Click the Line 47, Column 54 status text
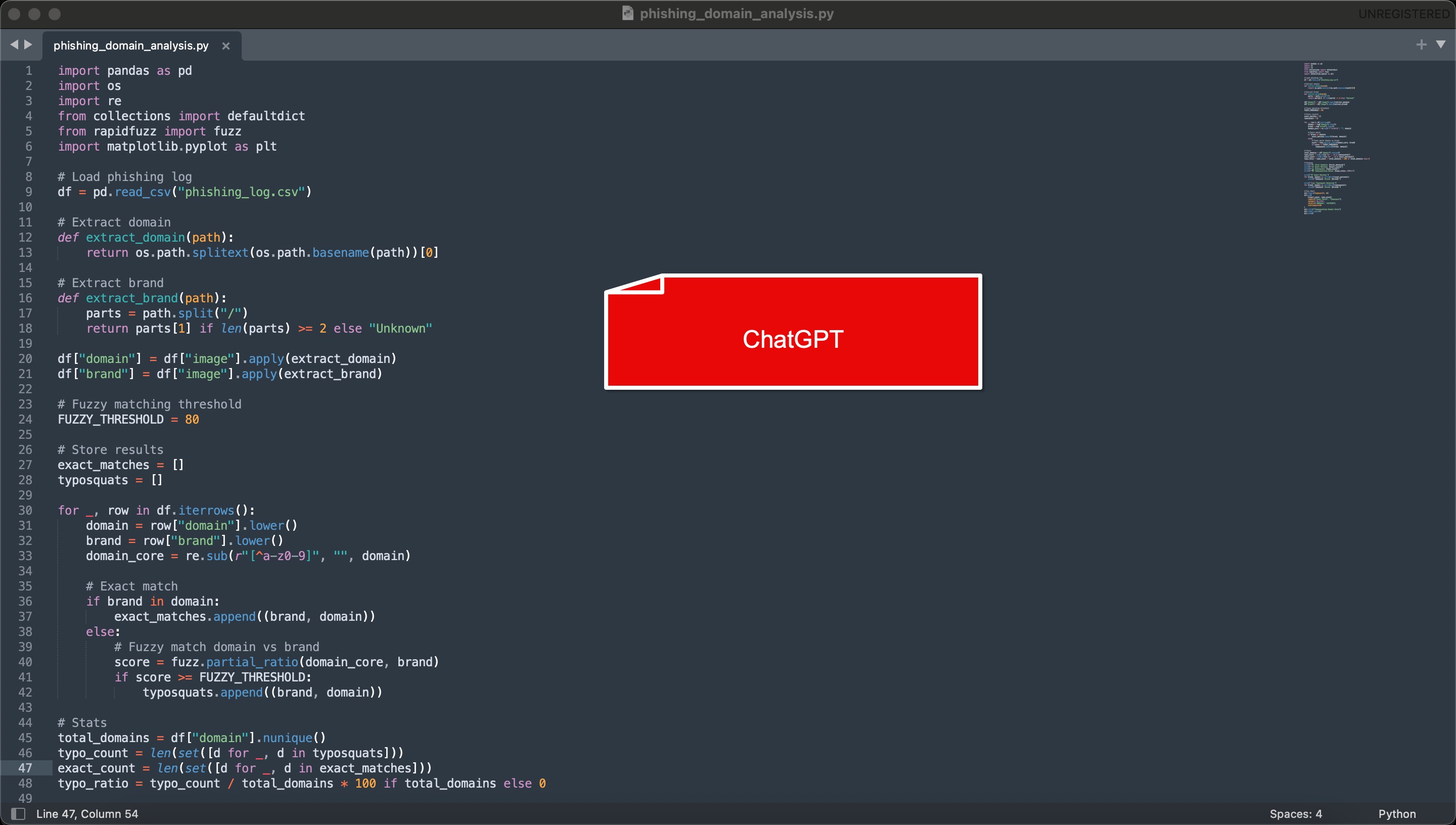This screenshot has height=825, width=1456. tap(87, 814)
